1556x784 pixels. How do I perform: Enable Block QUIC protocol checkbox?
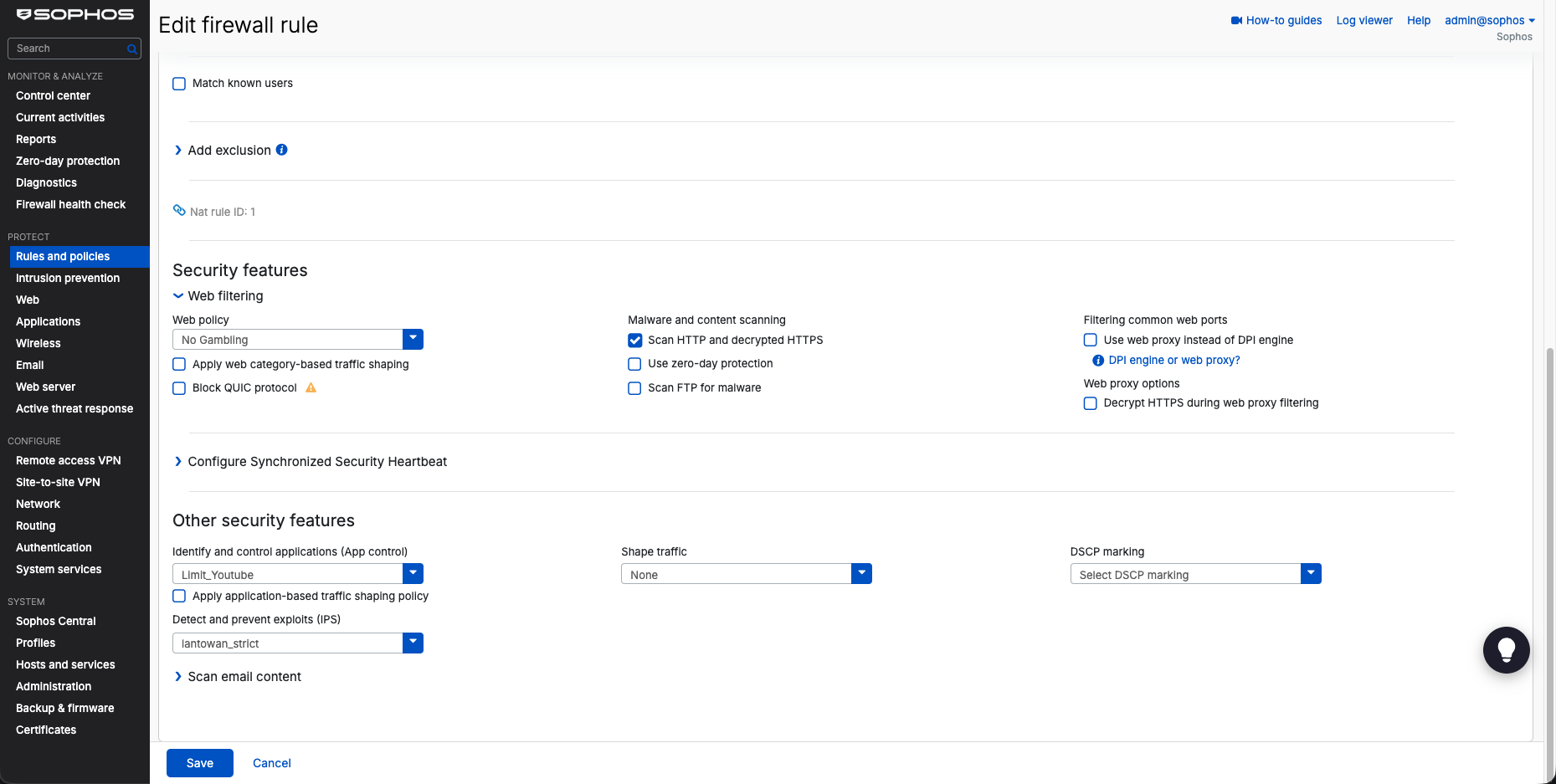tap(179, 388)
